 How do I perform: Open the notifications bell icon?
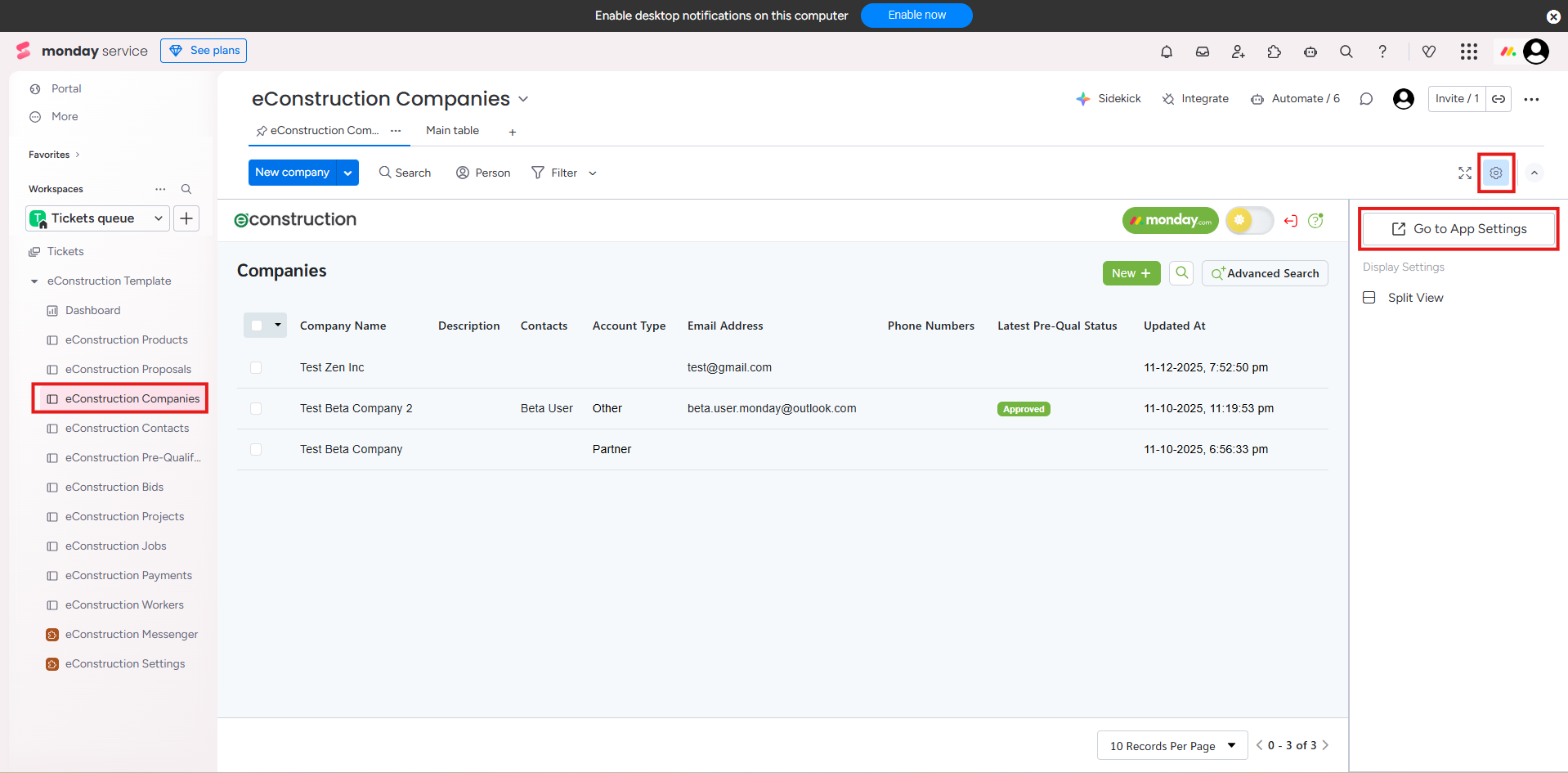(x=1167, y=52)
